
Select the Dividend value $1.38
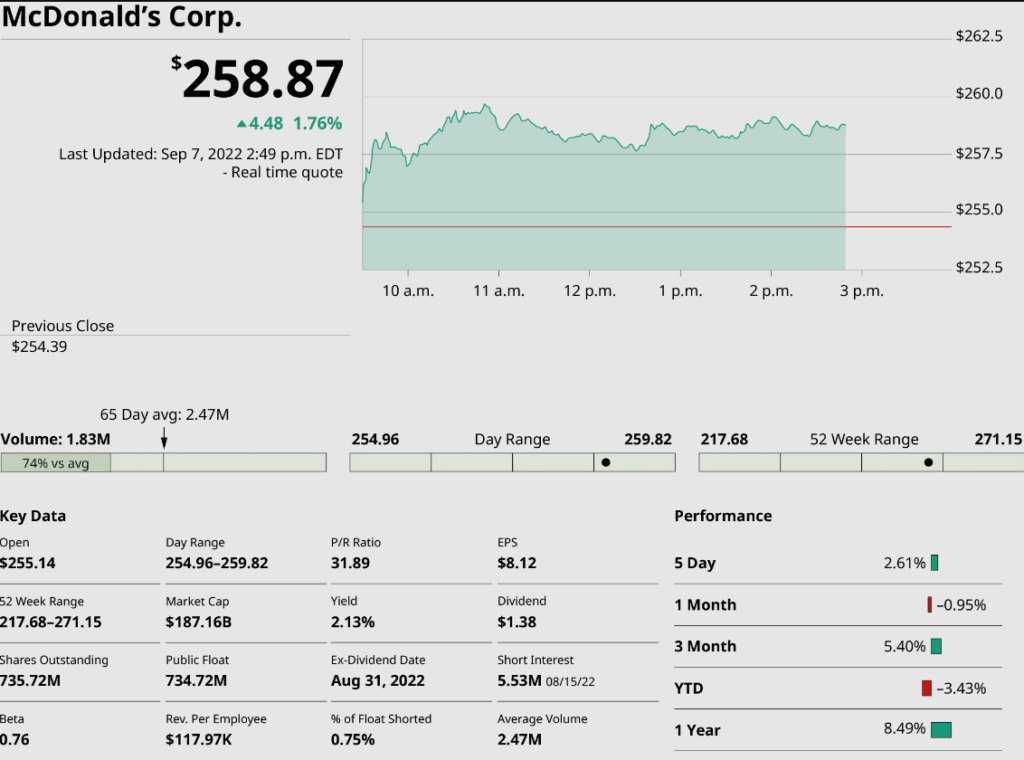tap(517, 622)
